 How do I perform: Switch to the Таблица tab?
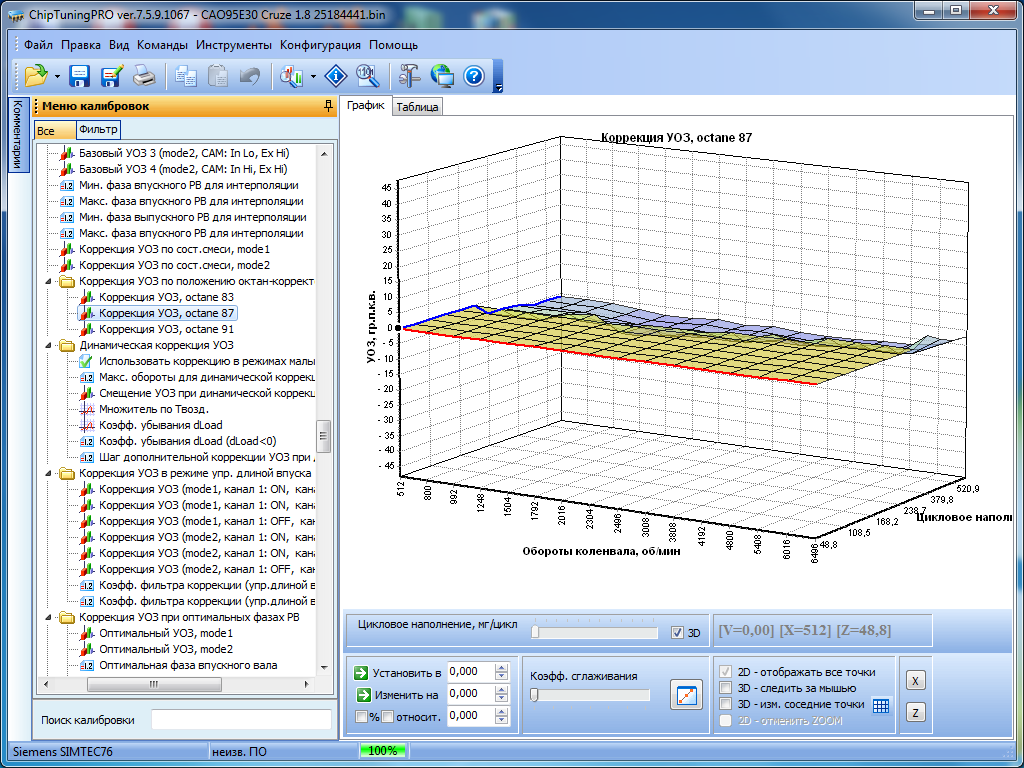pyautogui.click(x=417, y=107)
